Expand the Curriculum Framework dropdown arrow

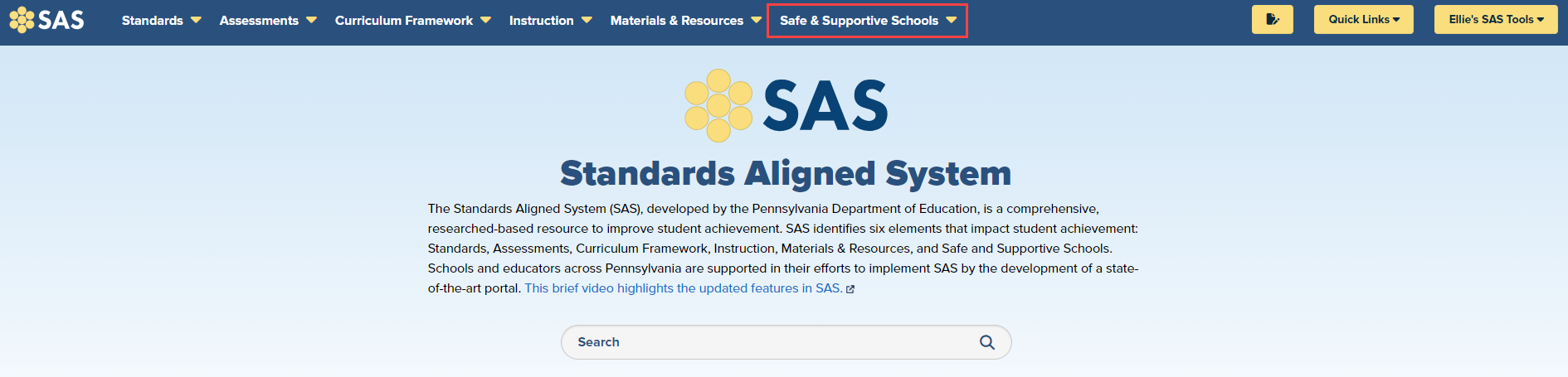coord(485,20)
